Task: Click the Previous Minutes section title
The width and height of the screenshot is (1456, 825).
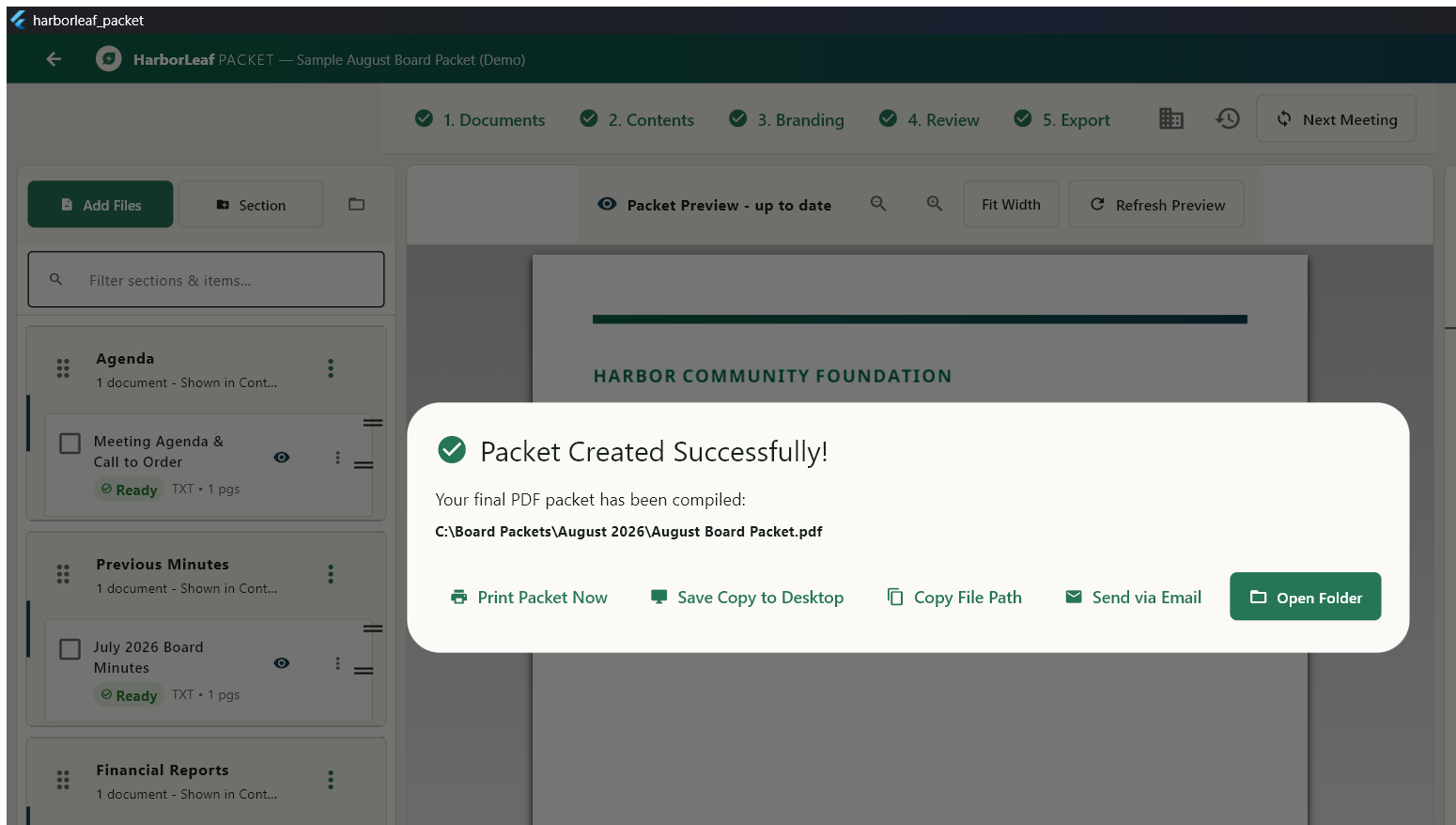Action: tap(163, 564)
